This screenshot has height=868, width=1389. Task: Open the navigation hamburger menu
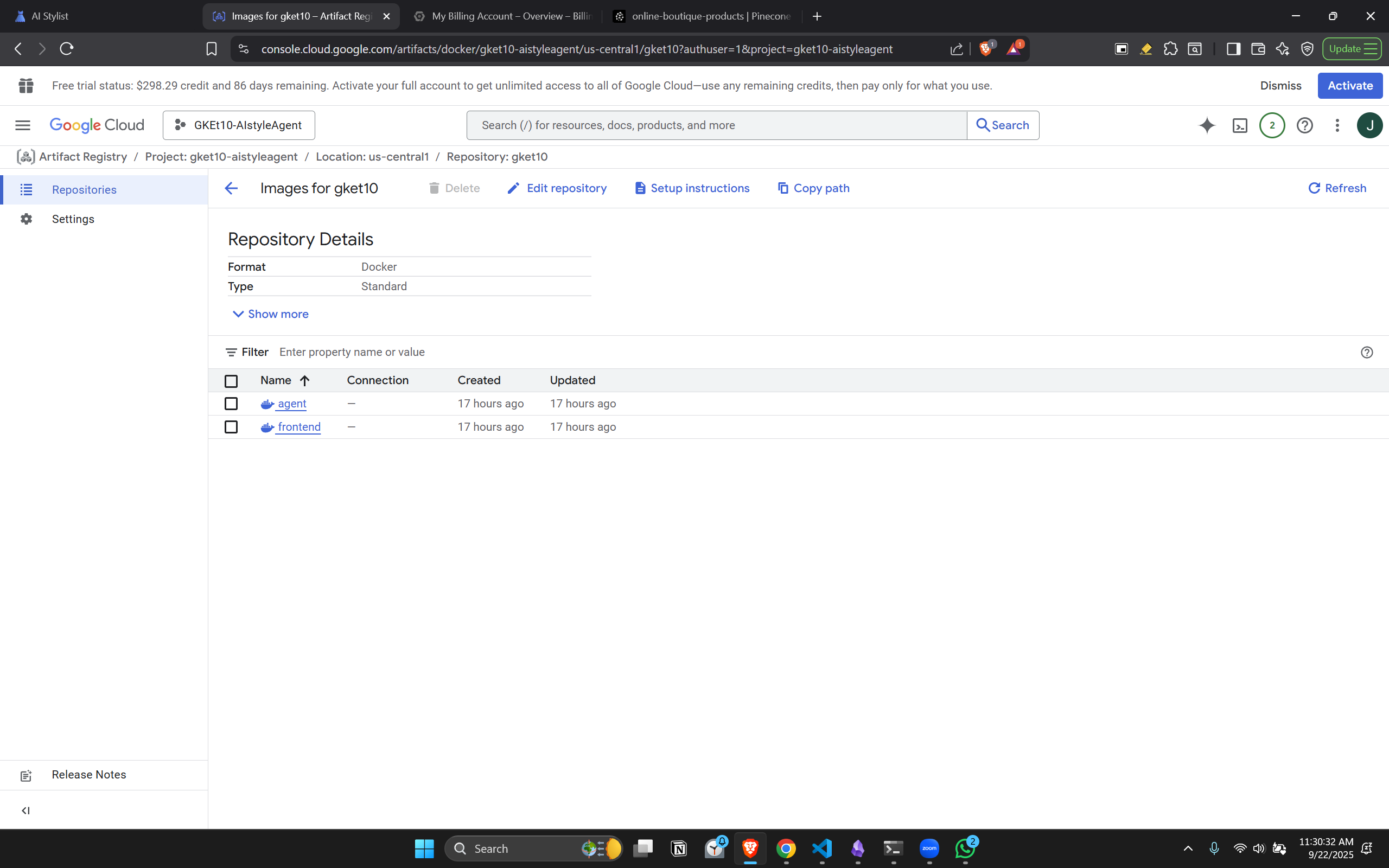22,125
